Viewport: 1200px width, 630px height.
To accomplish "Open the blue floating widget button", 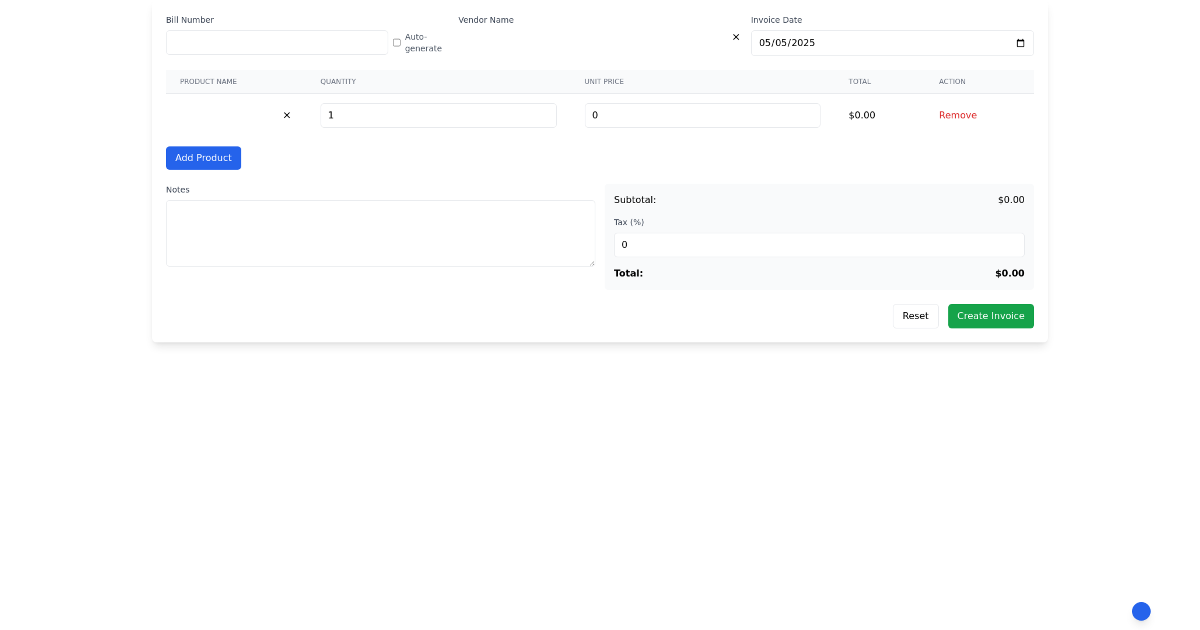I will 1141,611.
